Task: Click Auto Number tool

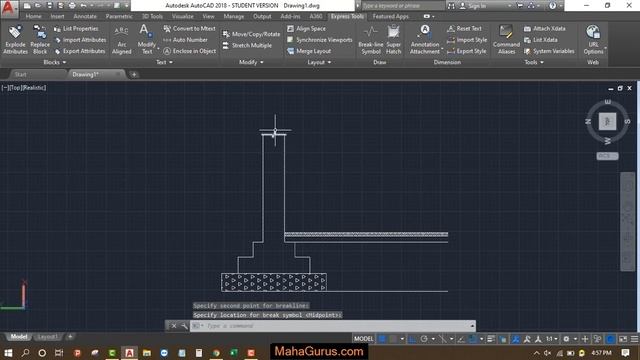Action: 185,40
